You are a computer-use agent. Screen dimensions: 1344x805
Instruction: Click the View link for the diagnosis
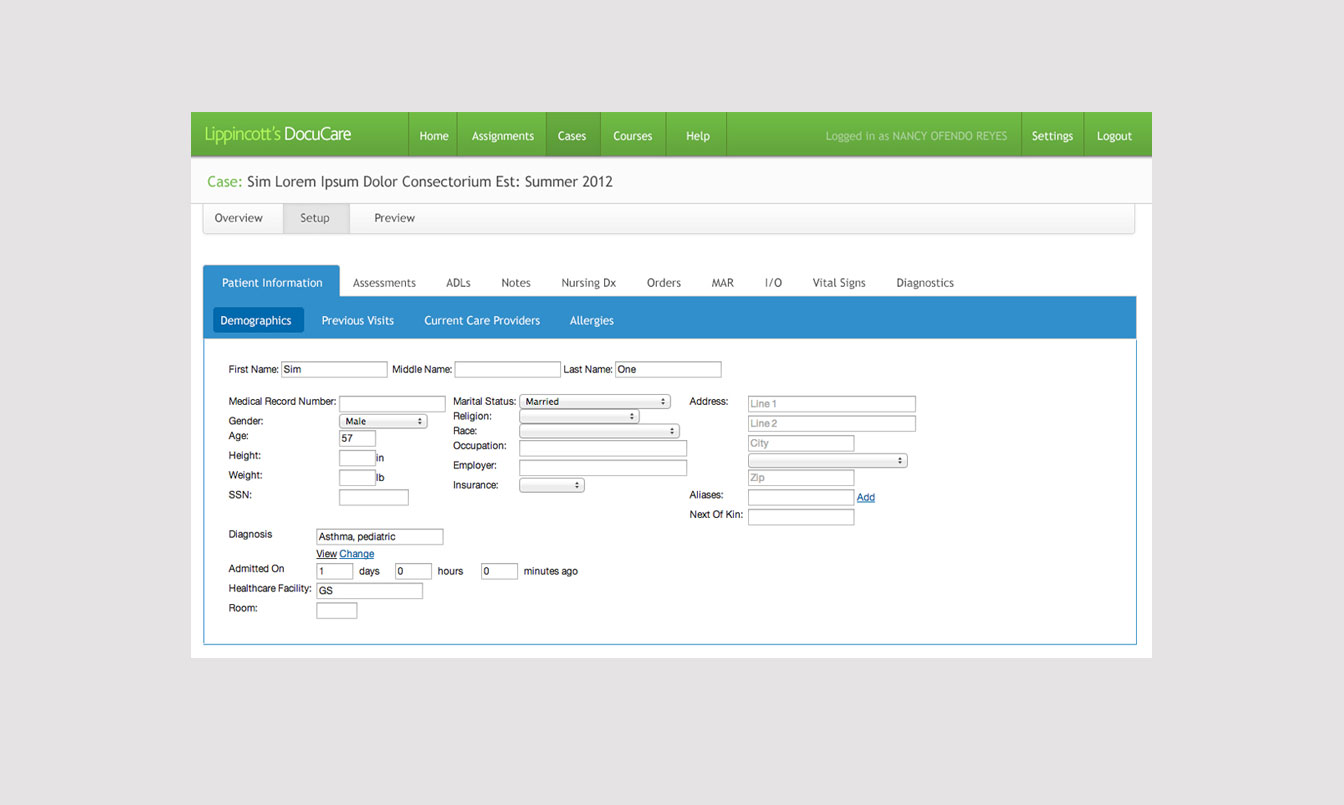coord(326,553)
